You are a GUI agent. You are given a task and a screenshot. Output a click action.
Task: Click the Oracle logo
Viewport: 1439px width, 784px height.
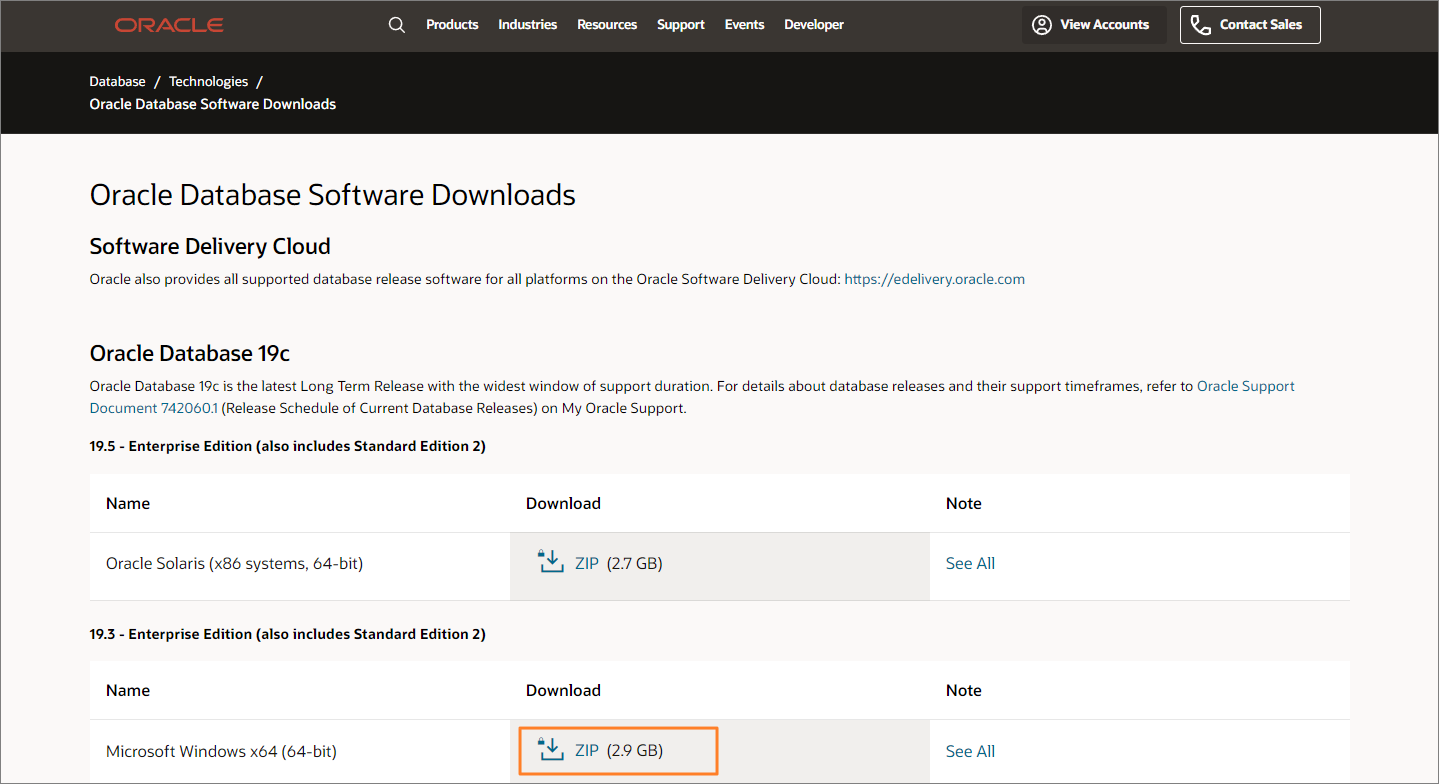coord(169,25)
